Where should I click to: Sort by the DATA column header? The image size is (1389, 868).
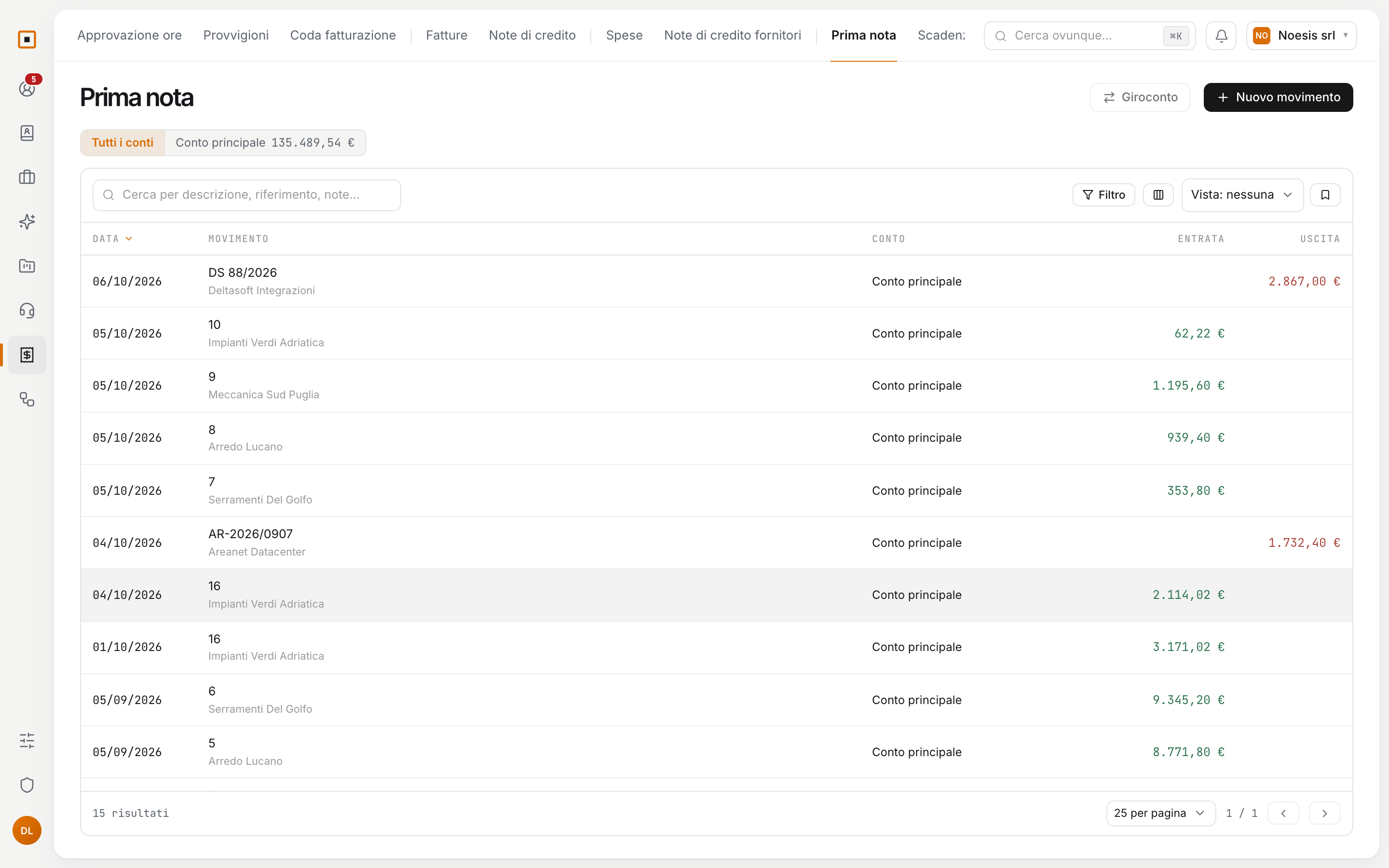coord(112,239)
